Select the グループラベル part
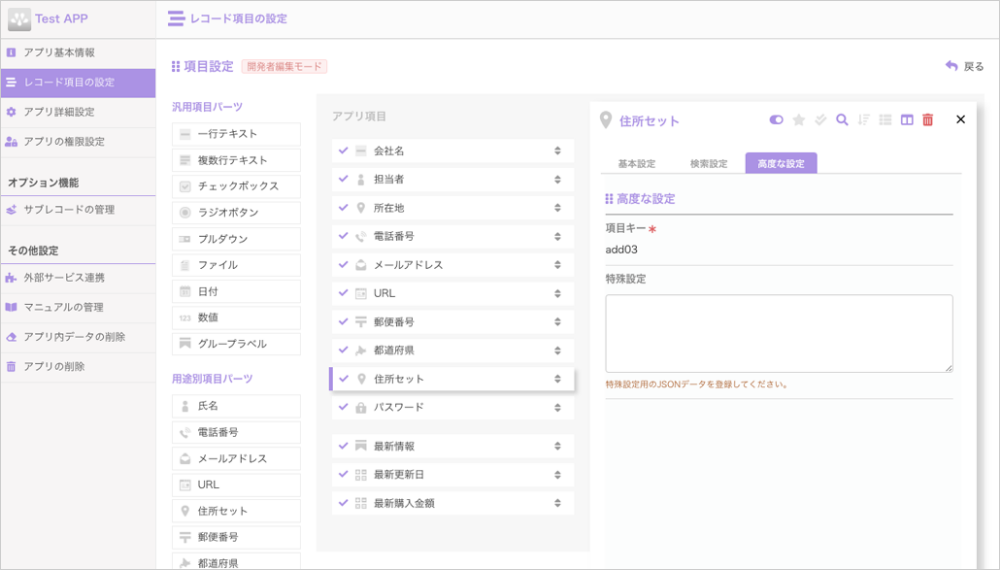Viewport: 1000px width, 570px height. coord(236,344)
